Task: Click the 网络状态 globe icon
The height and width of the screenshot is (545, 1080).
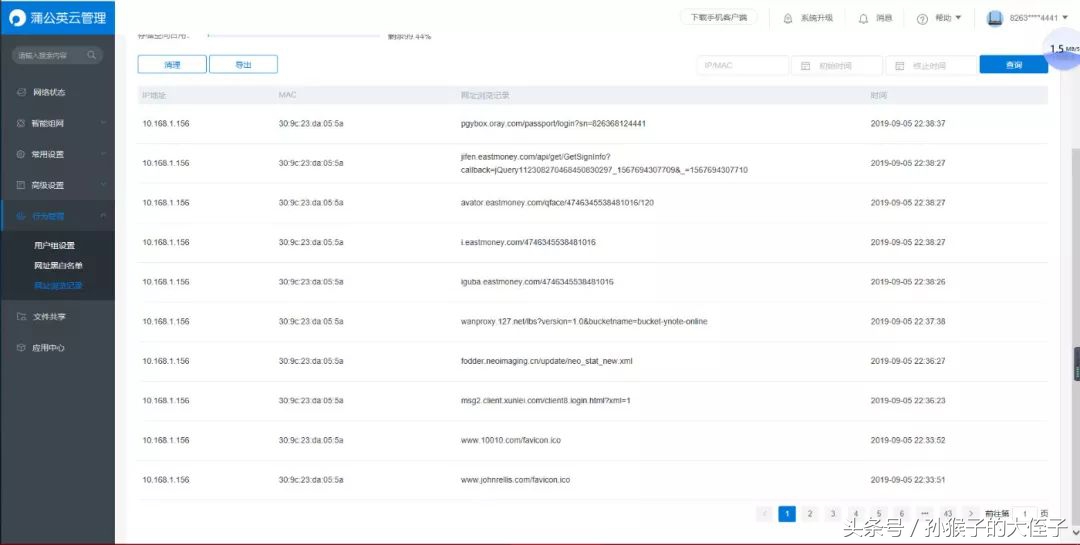Action: (x=21, y=92)
